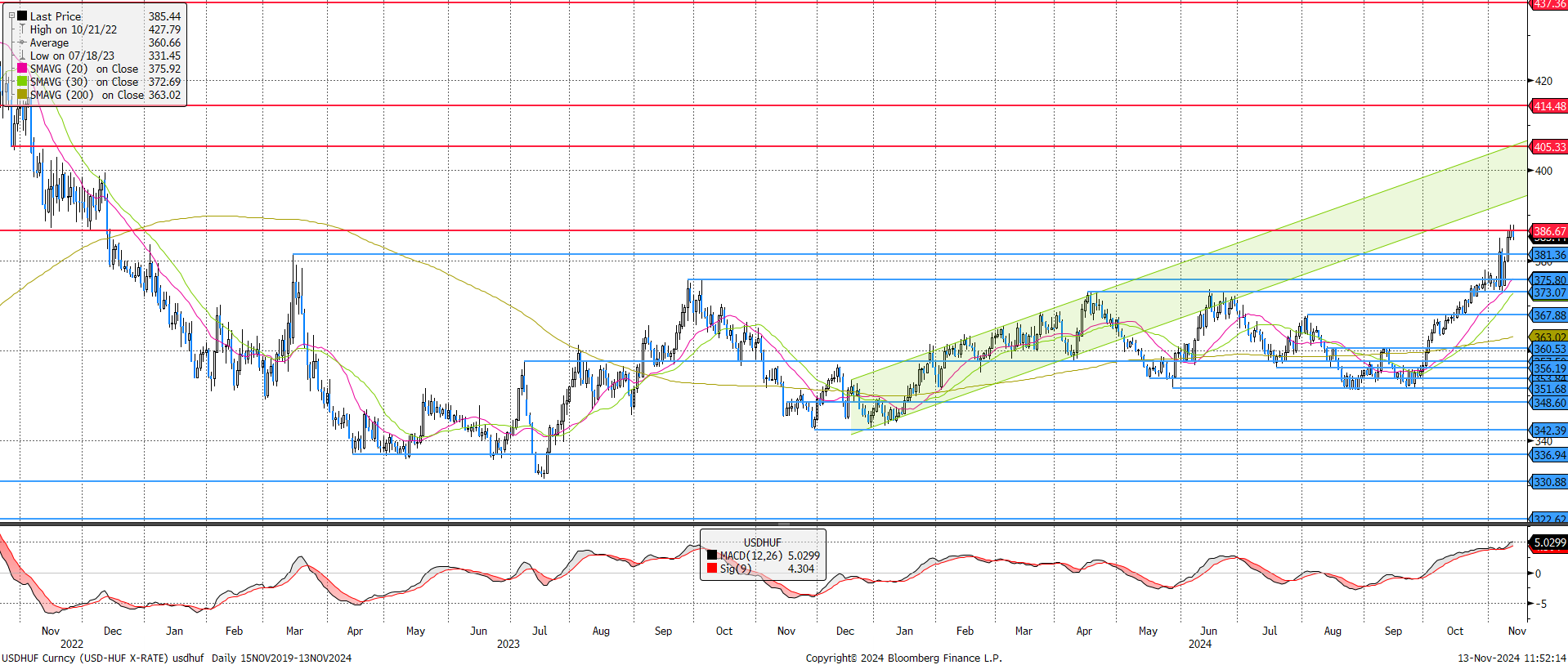This screenshot has width=1568, height=665.
Task: Click the USDHUF title in MACD legend
Action: click(x=762, y=542)
